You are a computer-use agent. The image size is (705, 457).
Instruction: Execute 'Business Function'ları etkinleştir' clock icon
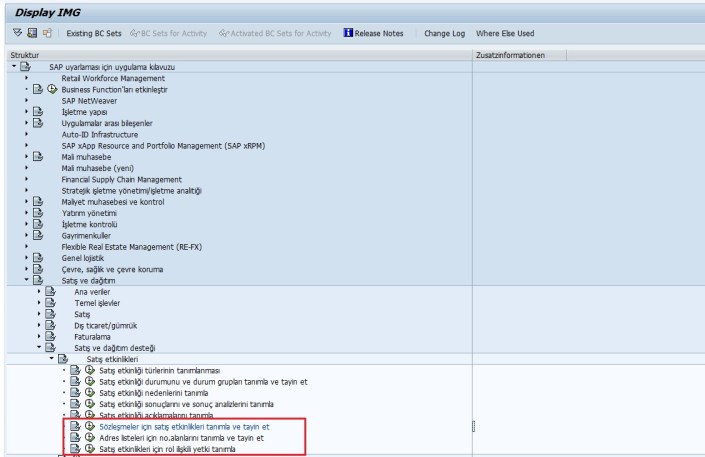click(x=52, y=89)
